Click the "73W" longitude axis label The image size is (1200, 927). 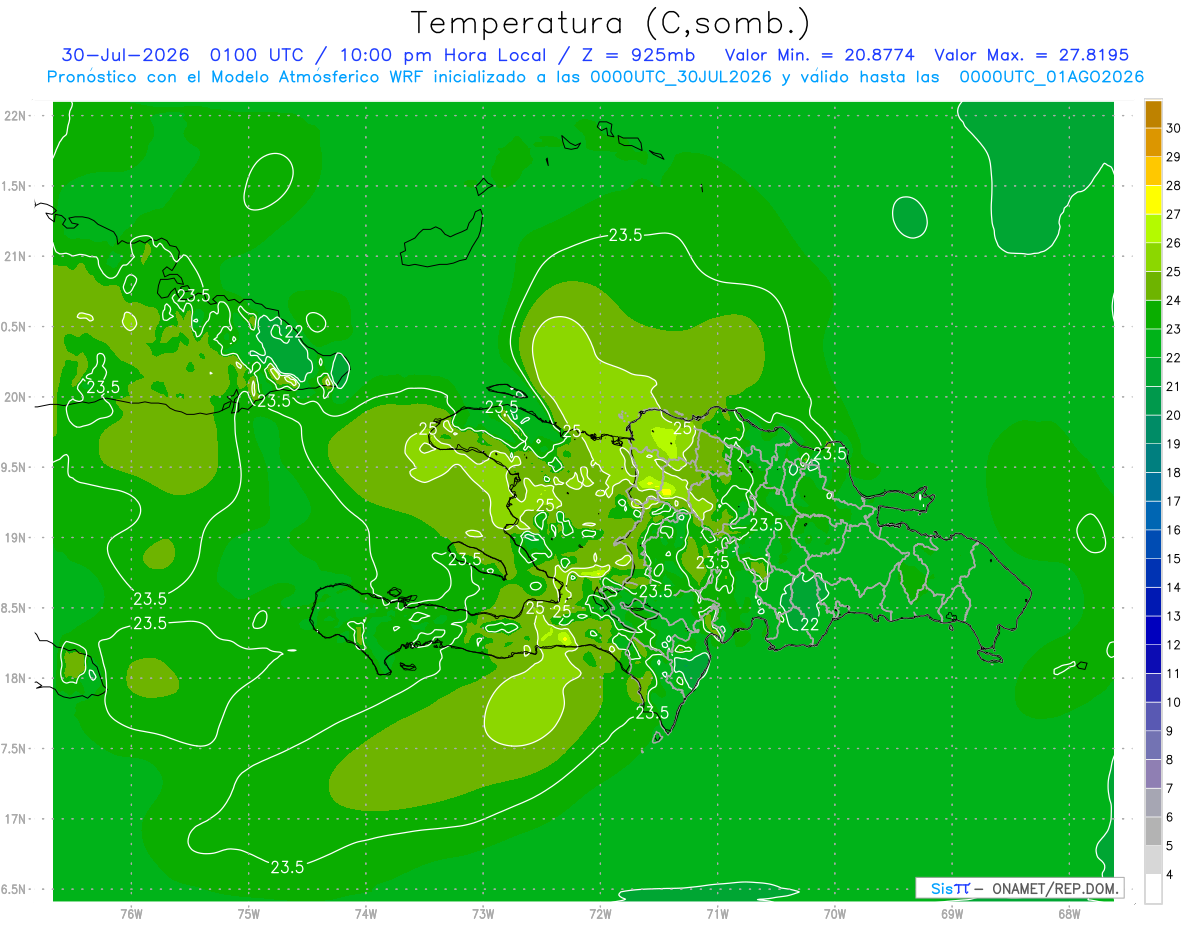(x=483, y=913)
